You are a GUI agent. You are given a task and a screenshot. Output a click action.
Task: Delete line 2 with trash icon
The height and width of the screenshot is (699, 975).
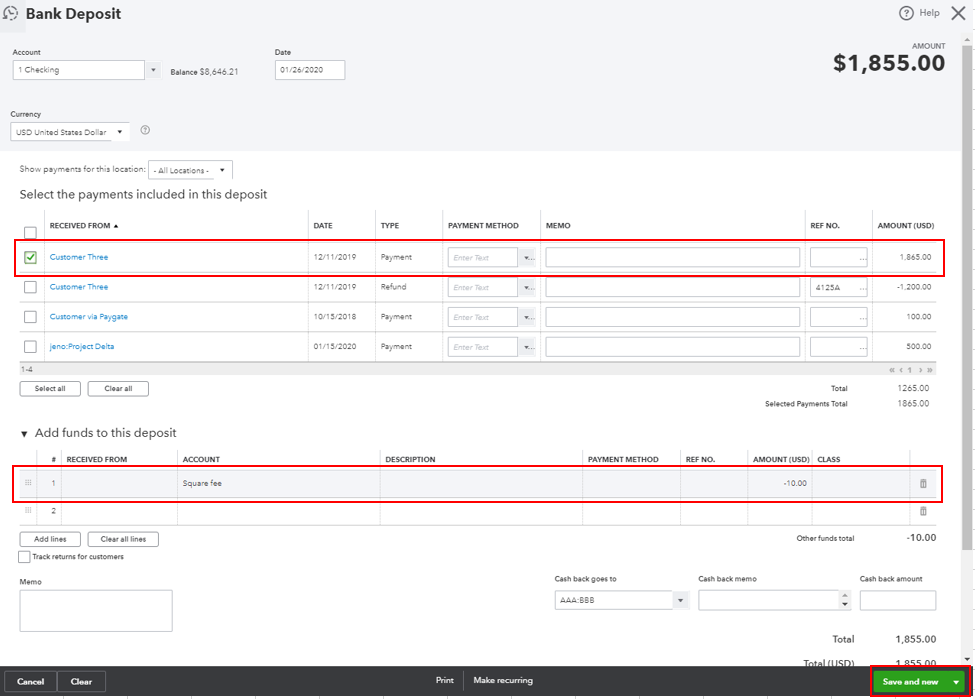(923, 511)
